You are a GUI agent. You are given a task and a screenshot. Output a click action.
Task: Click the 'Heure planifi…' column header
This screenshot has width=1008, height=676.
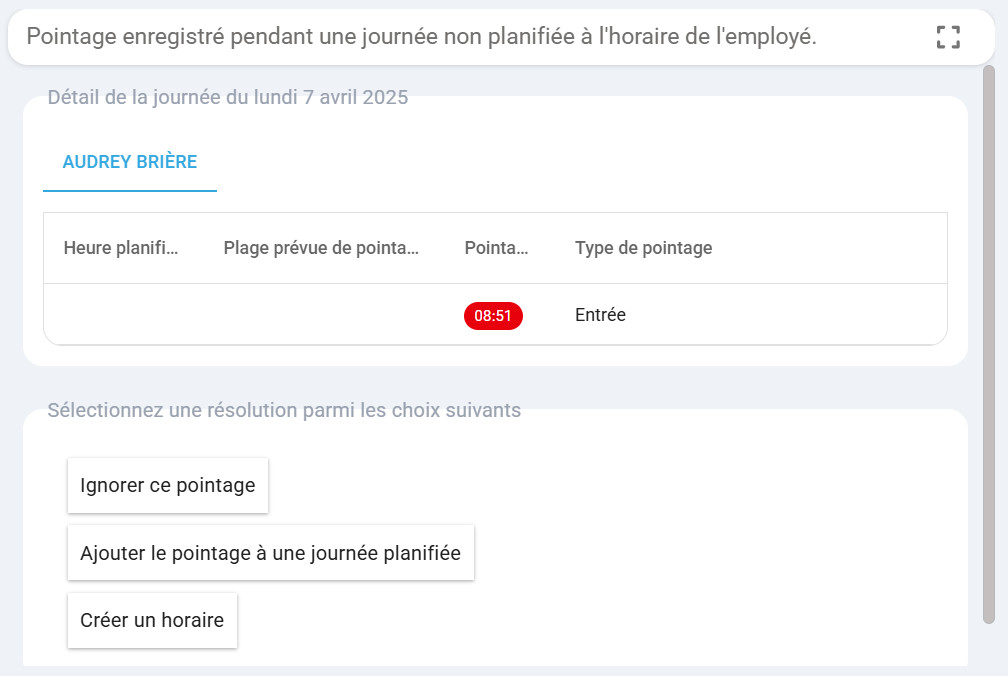[x=121, y=248]
